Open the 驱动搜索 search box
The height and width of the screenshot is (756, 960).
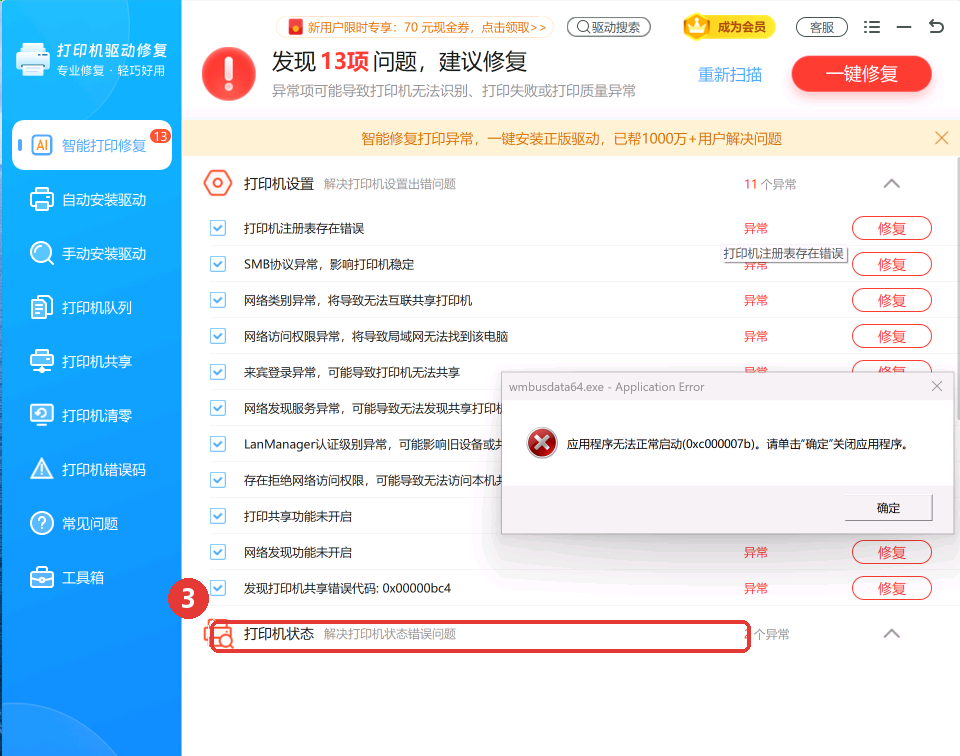(609, 27)
